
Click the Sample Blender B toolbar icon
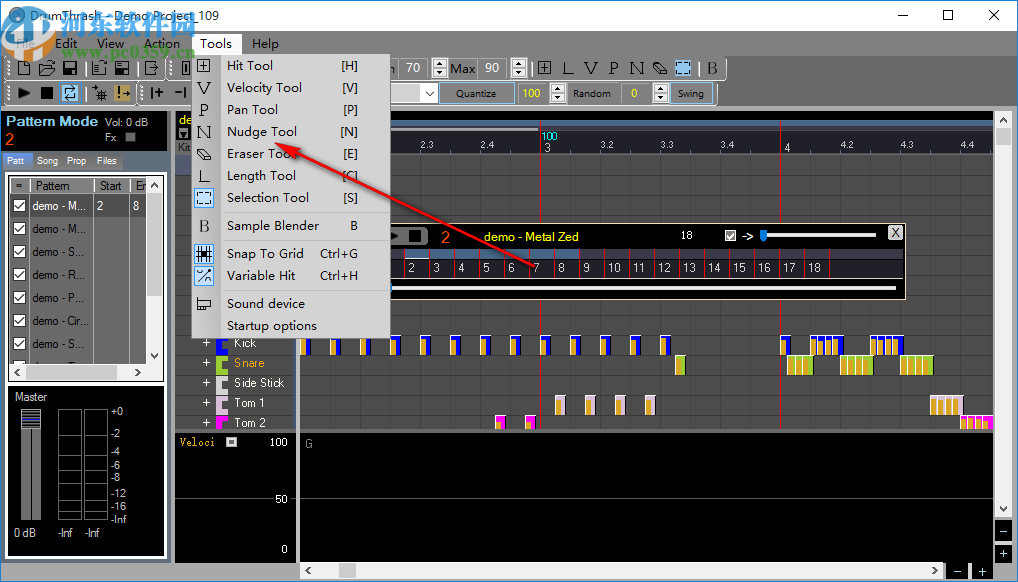pyautogui.click(x=712, y=68)
